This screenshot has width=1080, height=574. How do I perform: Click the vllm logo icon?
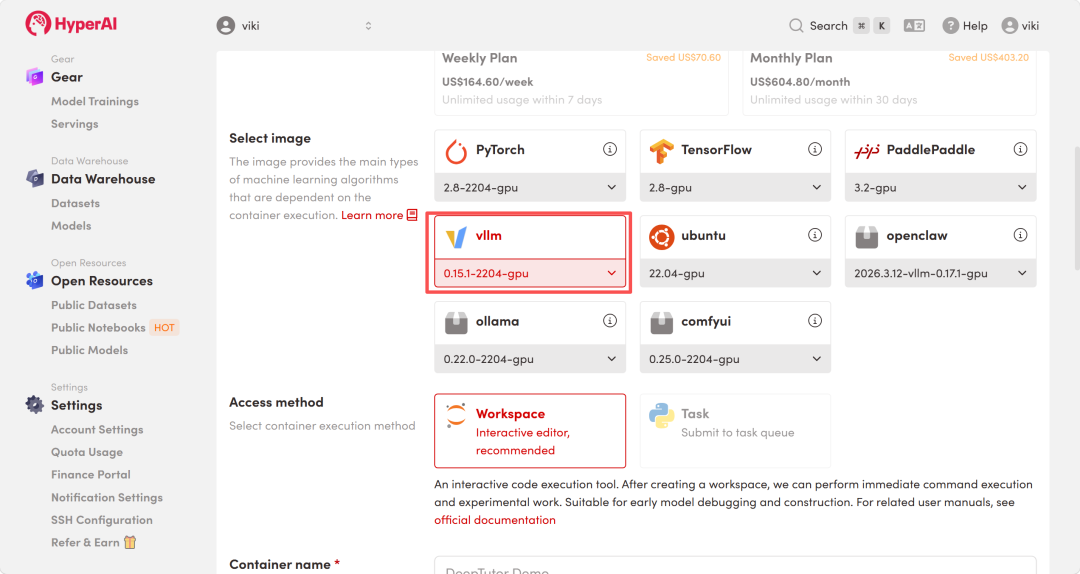456,237
